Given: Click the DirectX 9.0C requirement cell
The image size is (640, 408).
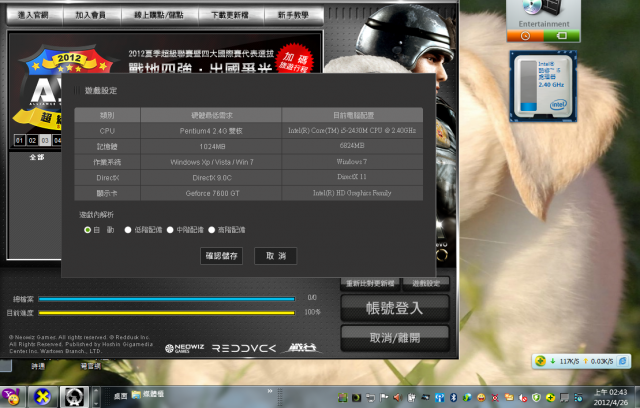Looking at the screenshot, I should point(211,178).
